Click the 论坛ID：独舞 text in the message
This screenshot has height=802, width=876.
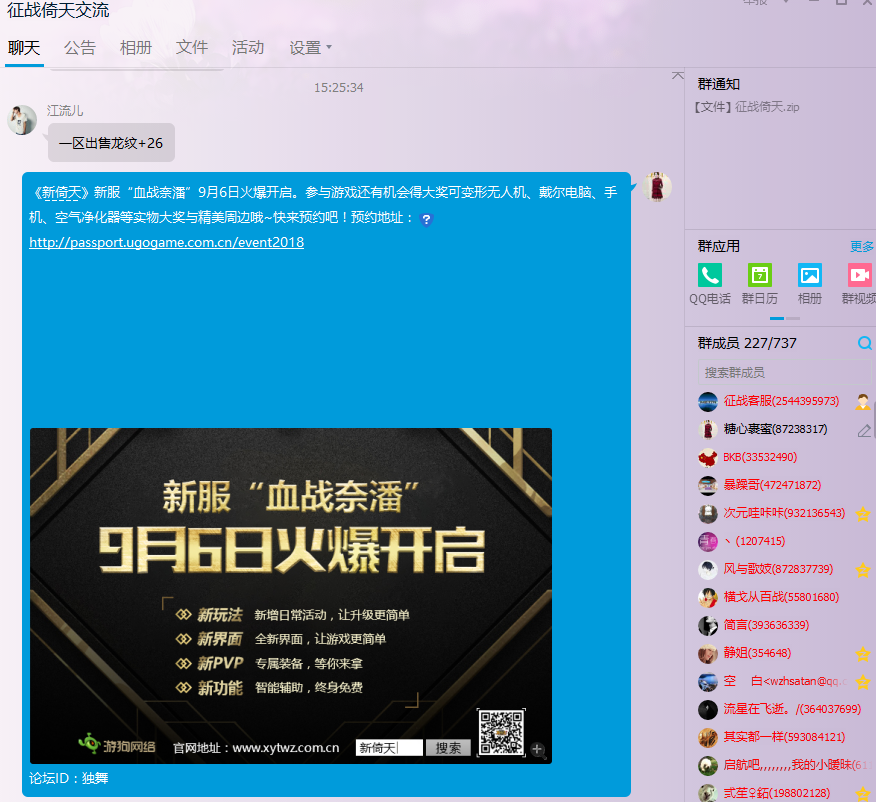(69, 778)
